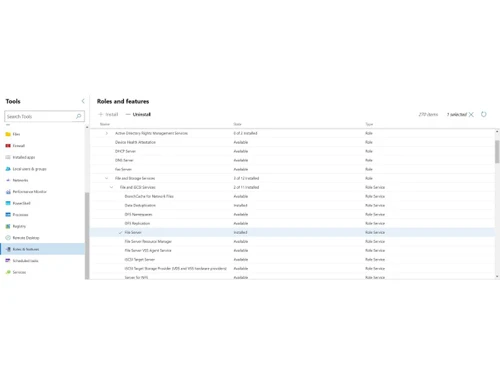This screenshot has width=500, height=375.
Task: Click the main list vertical scrollbar thumb
Action: [497, 152]
